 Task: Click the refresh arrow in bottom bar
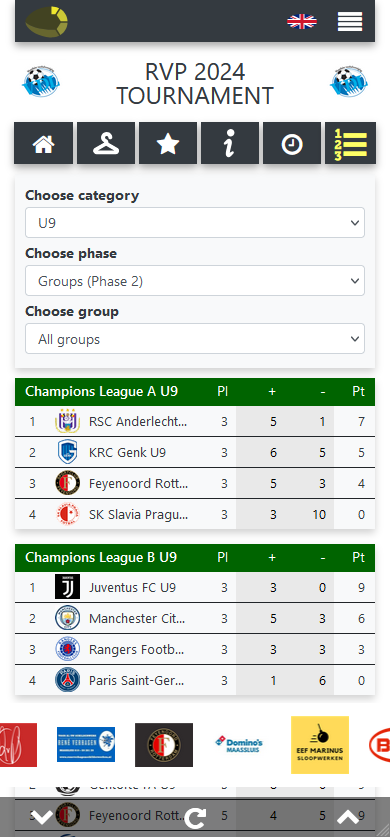click(x=195, y=817)
